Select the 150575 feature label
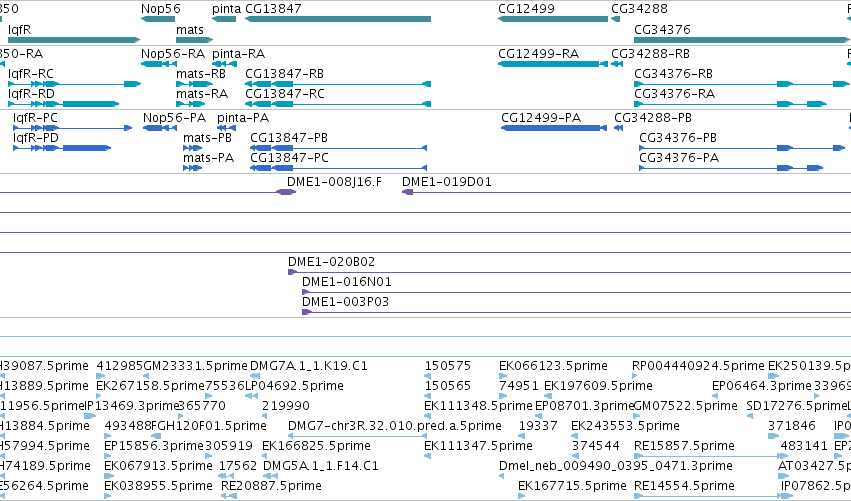 click(x=448, y=366)
